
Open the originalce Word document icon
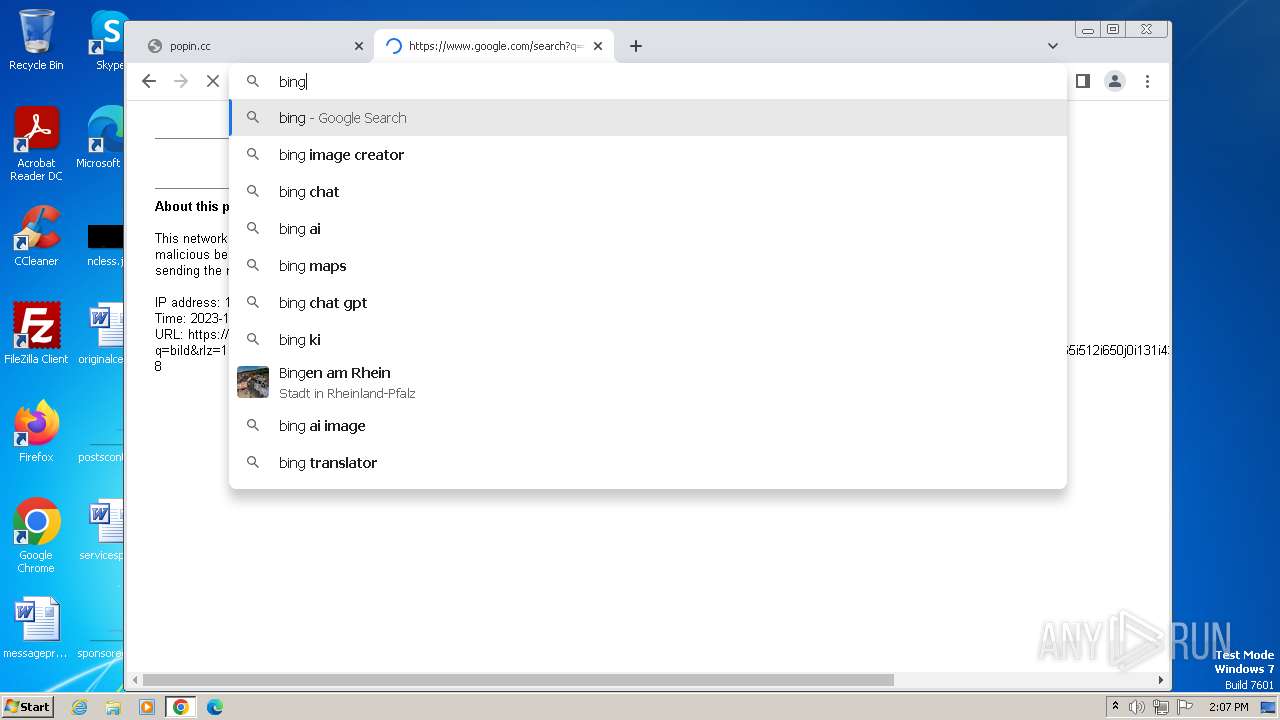[x=103, y=334]
